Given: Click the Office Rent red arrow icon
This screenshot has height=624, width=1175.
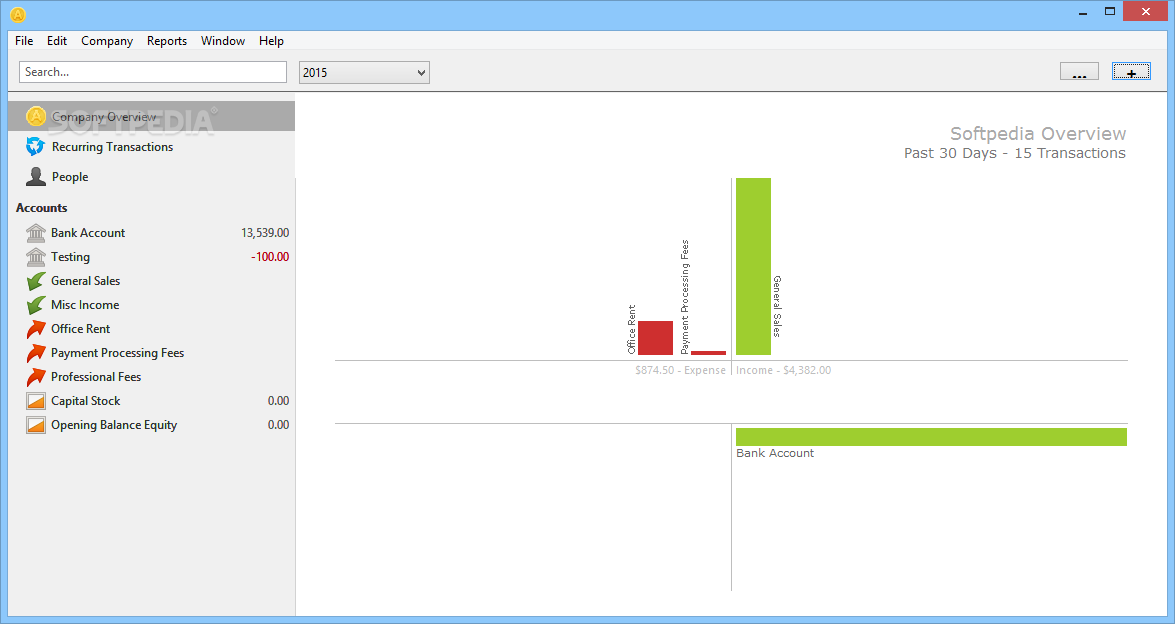Looking at the screenshot, I should tap(36, 329).
